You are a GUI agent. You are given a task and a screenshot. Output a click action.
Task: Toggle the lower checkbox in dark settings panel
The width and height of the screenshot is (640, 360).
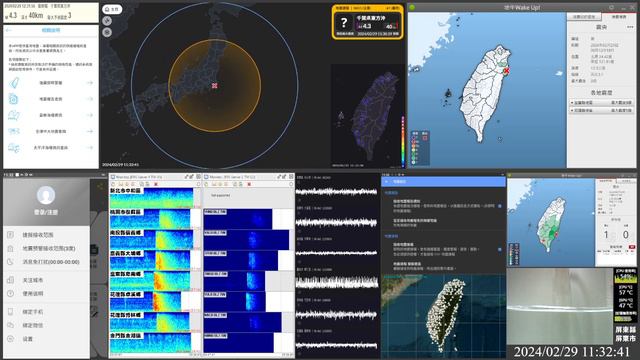tap(500, 249)
